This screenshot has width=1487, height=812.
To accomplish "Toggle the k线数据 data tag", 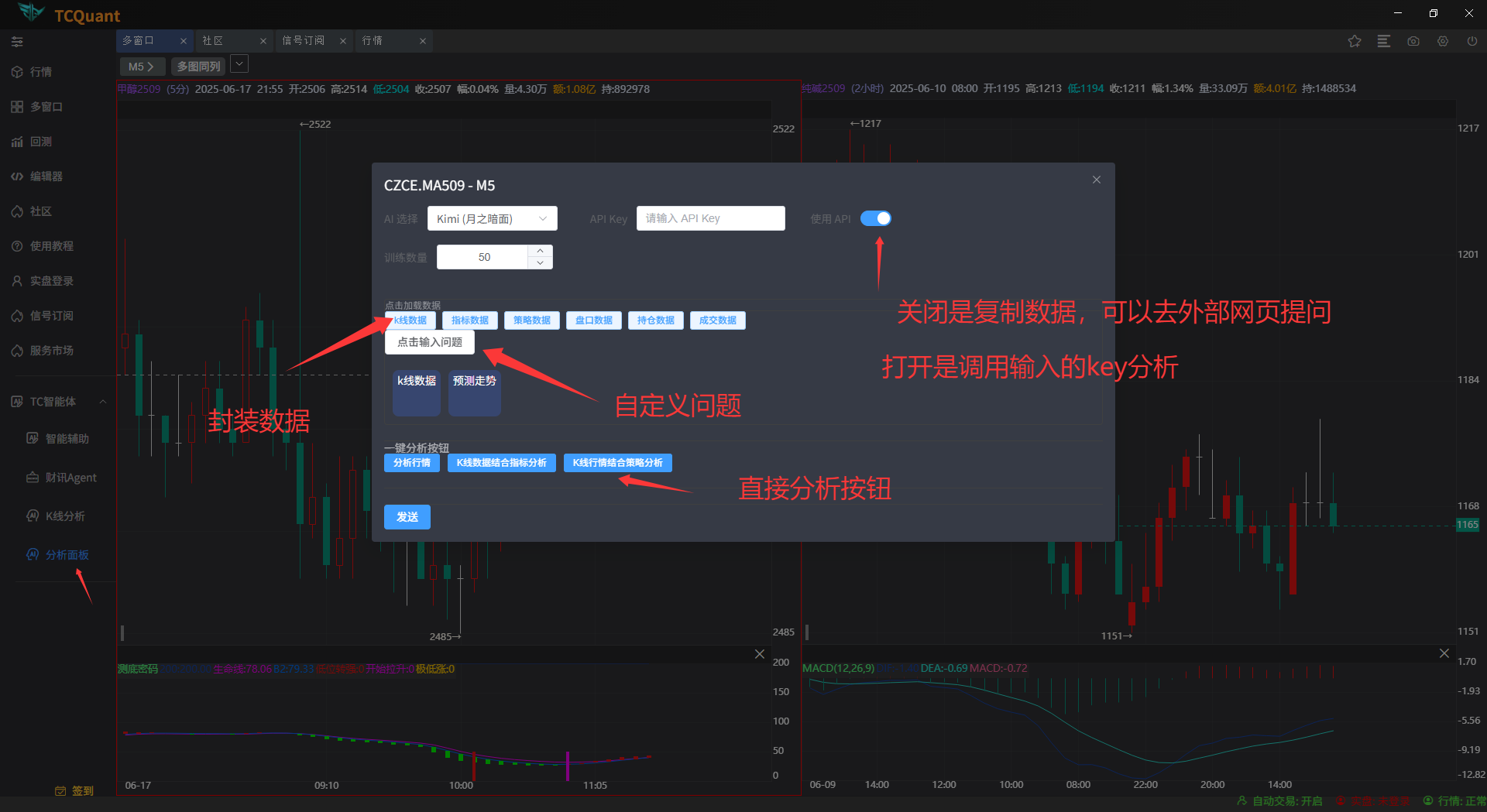I will (x=411, y=320).
